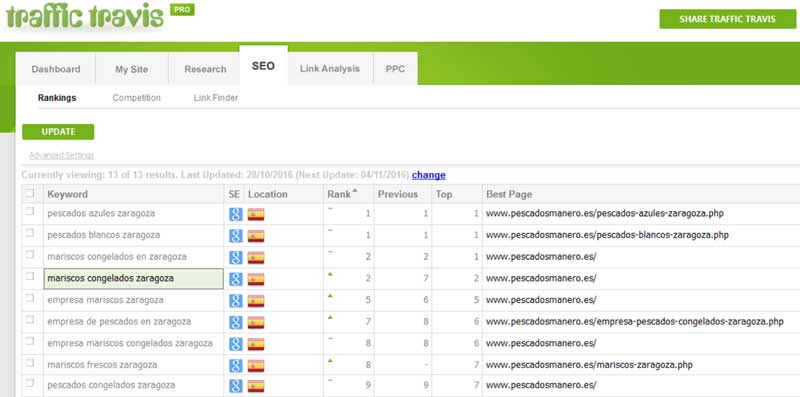This screenshot has height=397, width=800.
Task: Check the box for empresa mariscos zaragoza
Action: pyautogui.click(x=30, y=298)
